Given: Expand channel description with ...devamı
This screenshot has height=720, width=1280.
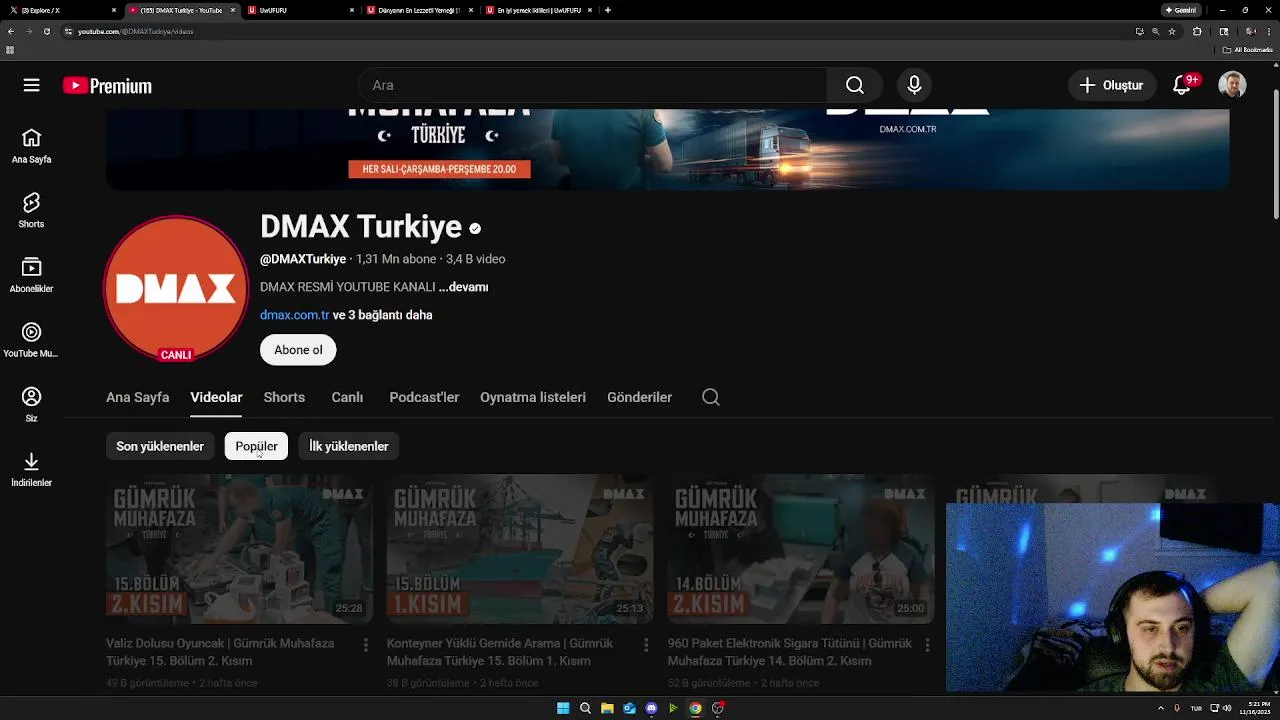Looking at the screenshot, I should 463,287.
